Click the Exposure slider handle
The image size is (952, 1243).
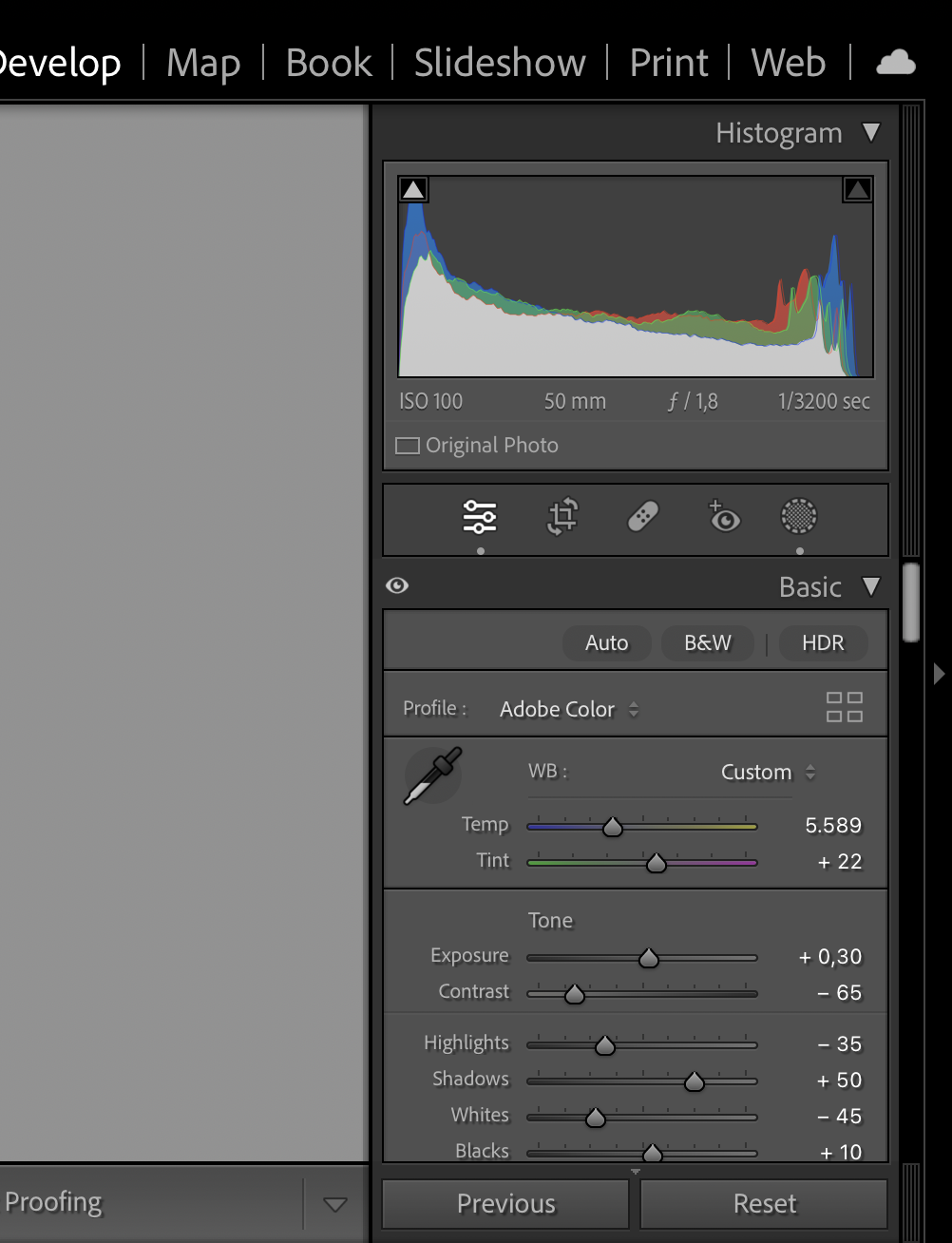tap(649, 958)
